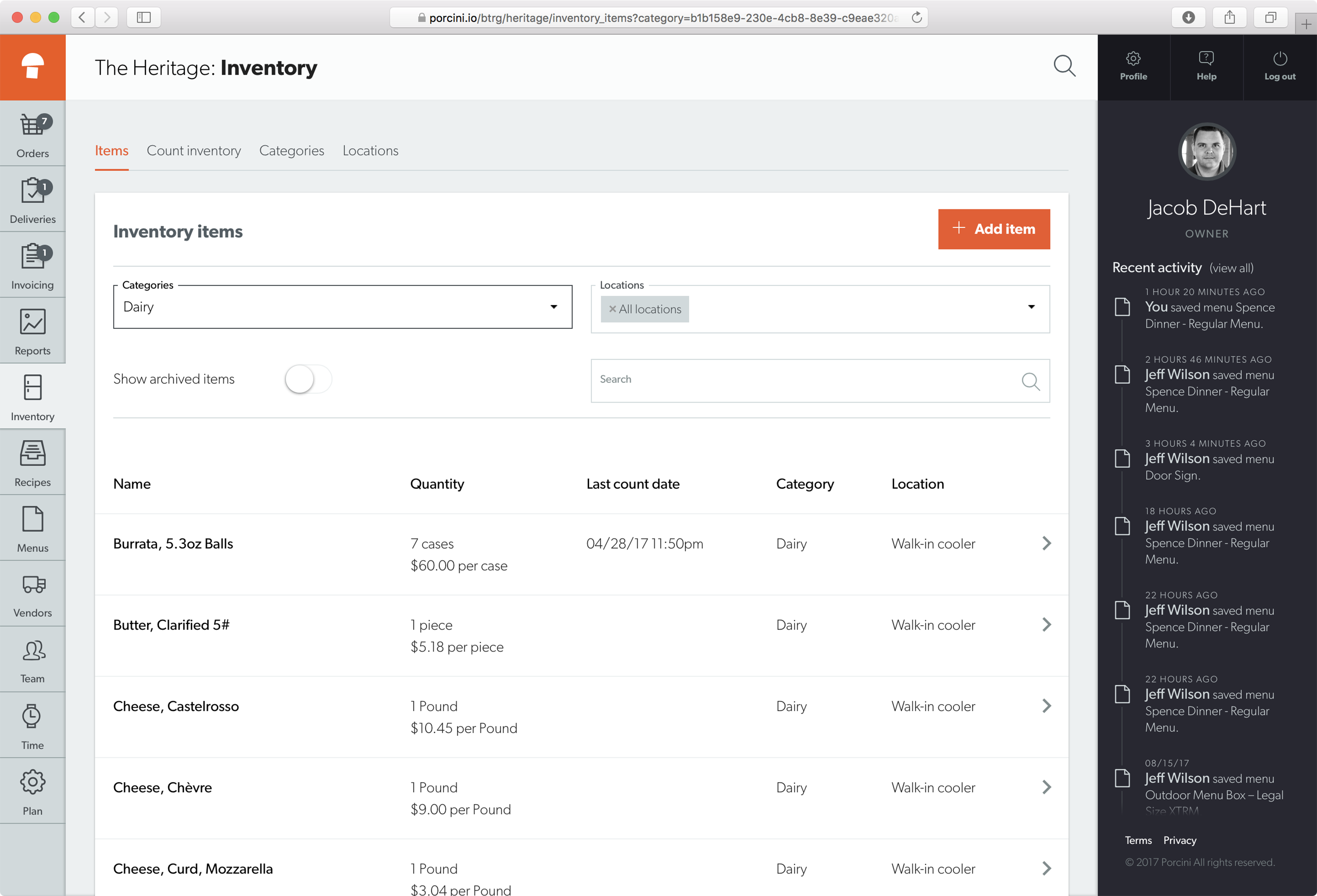Click the Log out power icon
The image size is (1317, 896).
click(1279, 59)
